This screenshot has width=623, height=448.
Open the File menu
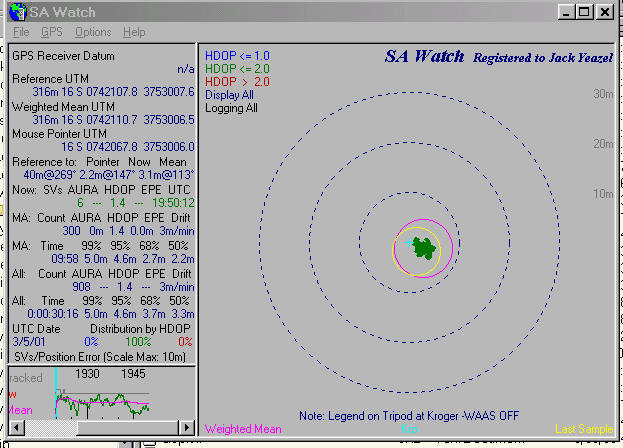click(21, 32)
